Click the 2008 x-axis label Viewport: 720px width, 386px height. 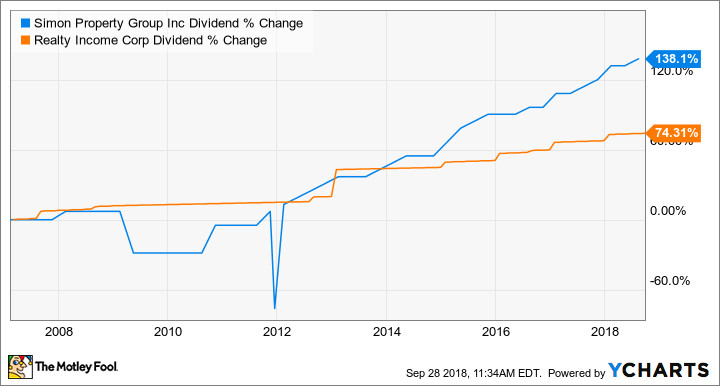coord(59,331)
